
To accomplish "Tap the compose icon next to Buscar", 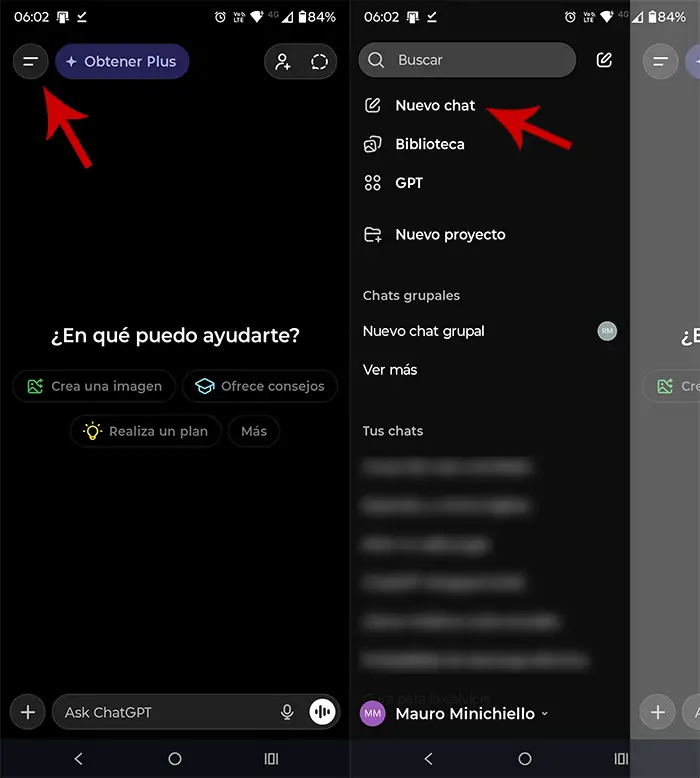I will click(x=604, y=60).
